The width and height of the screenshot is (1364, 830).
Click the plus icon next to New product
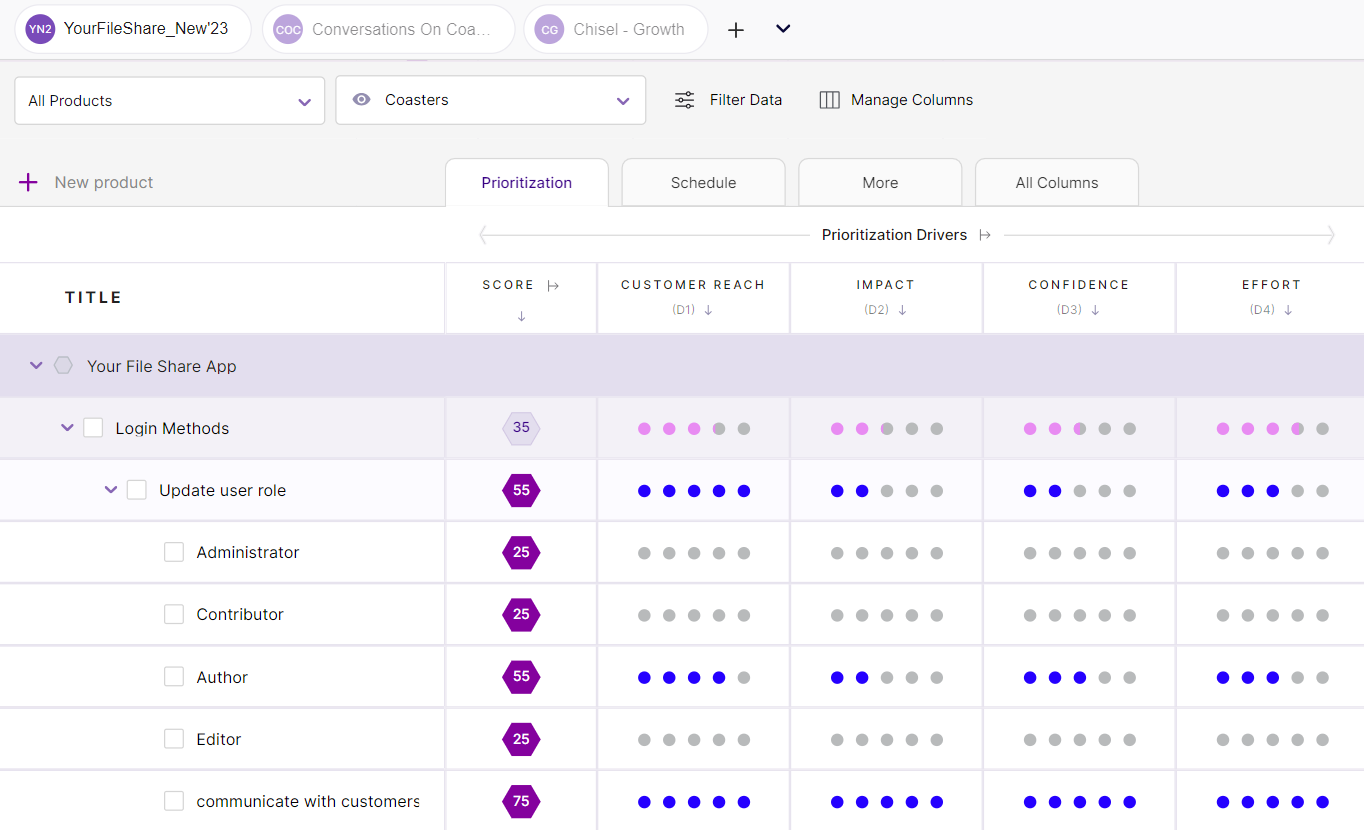click(28, 182)
